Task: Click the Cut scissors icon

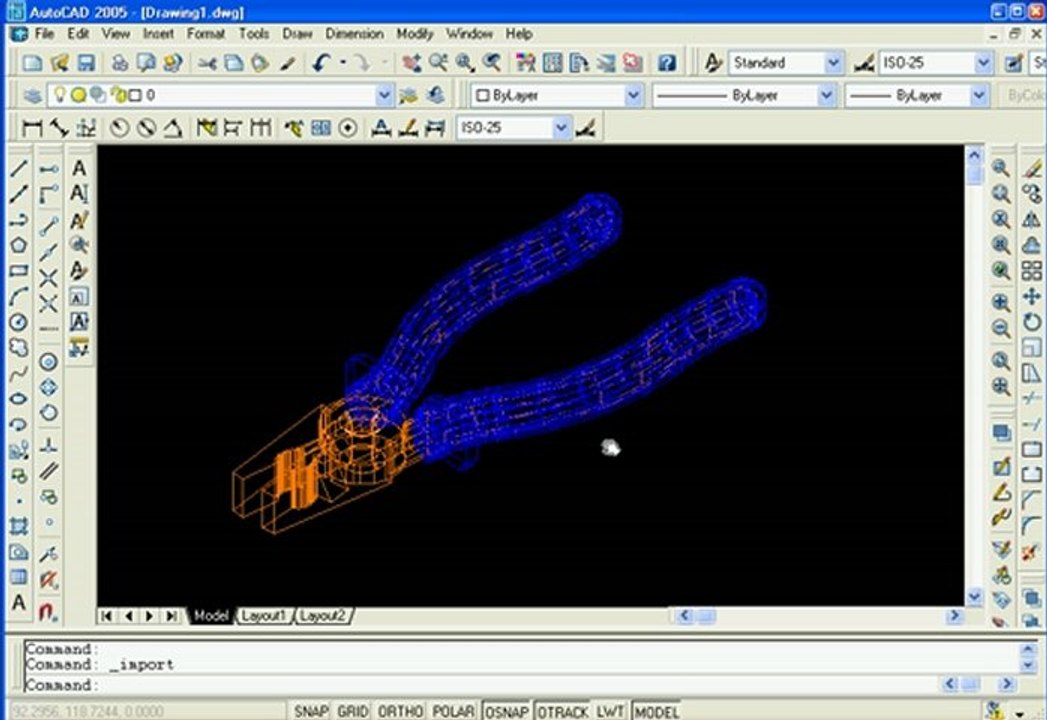Action: tap(207, 63)
